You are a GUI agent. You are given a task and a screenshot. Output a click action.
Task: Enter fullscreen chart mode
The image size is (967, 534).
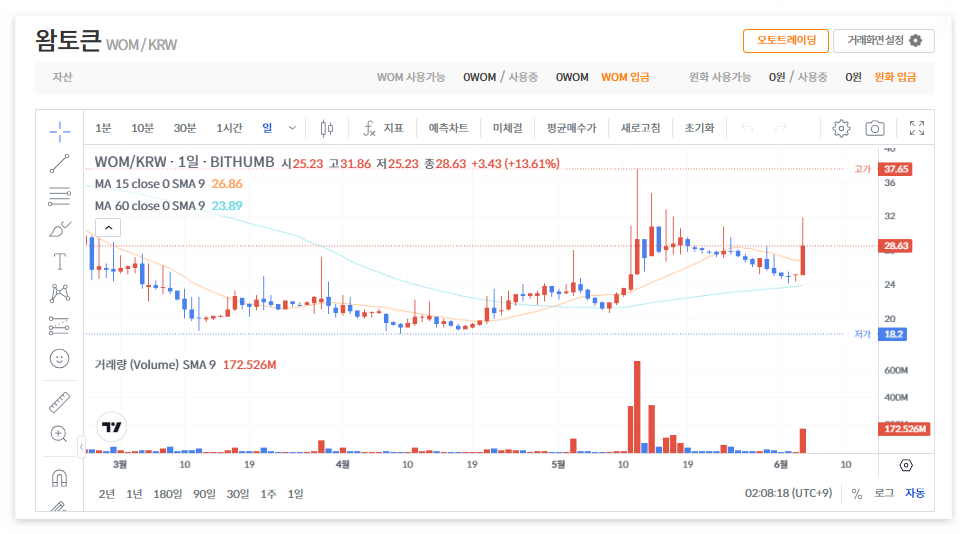coord(917,128)
